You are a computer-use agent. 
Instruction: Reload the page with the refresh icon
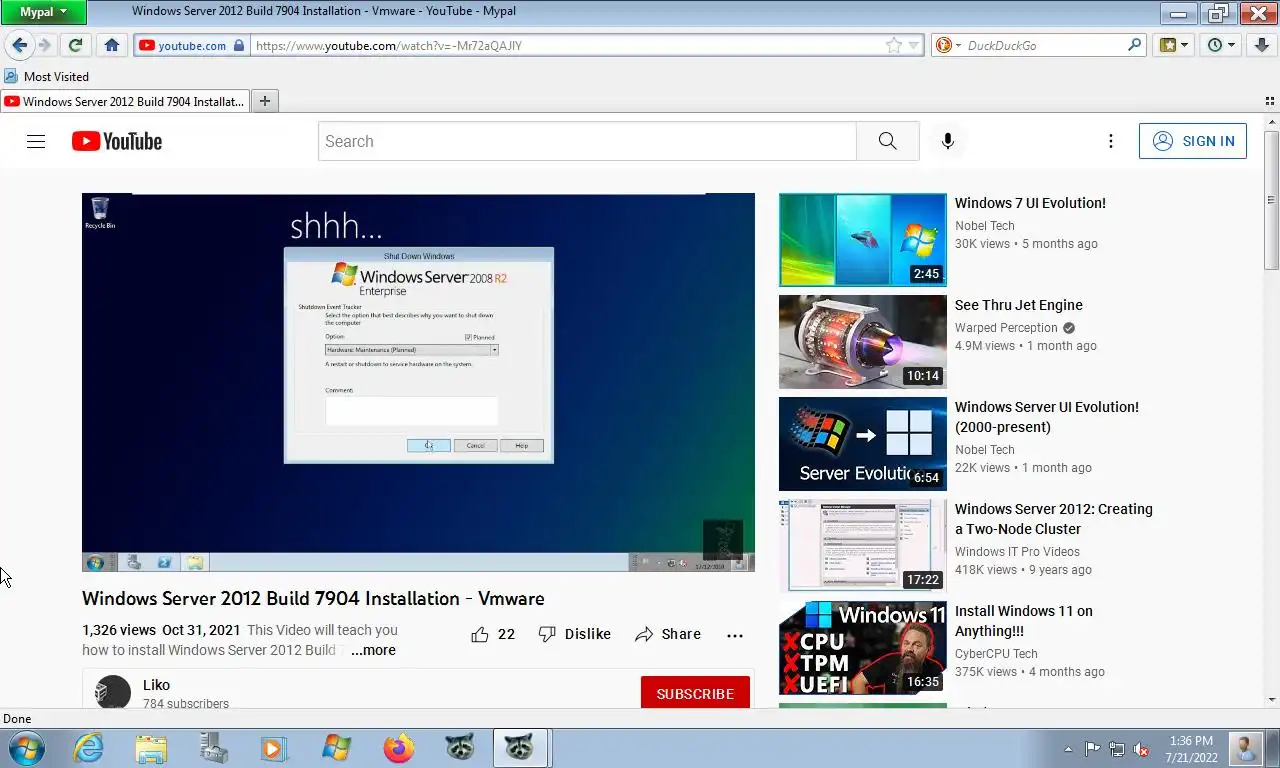[75, 45]
